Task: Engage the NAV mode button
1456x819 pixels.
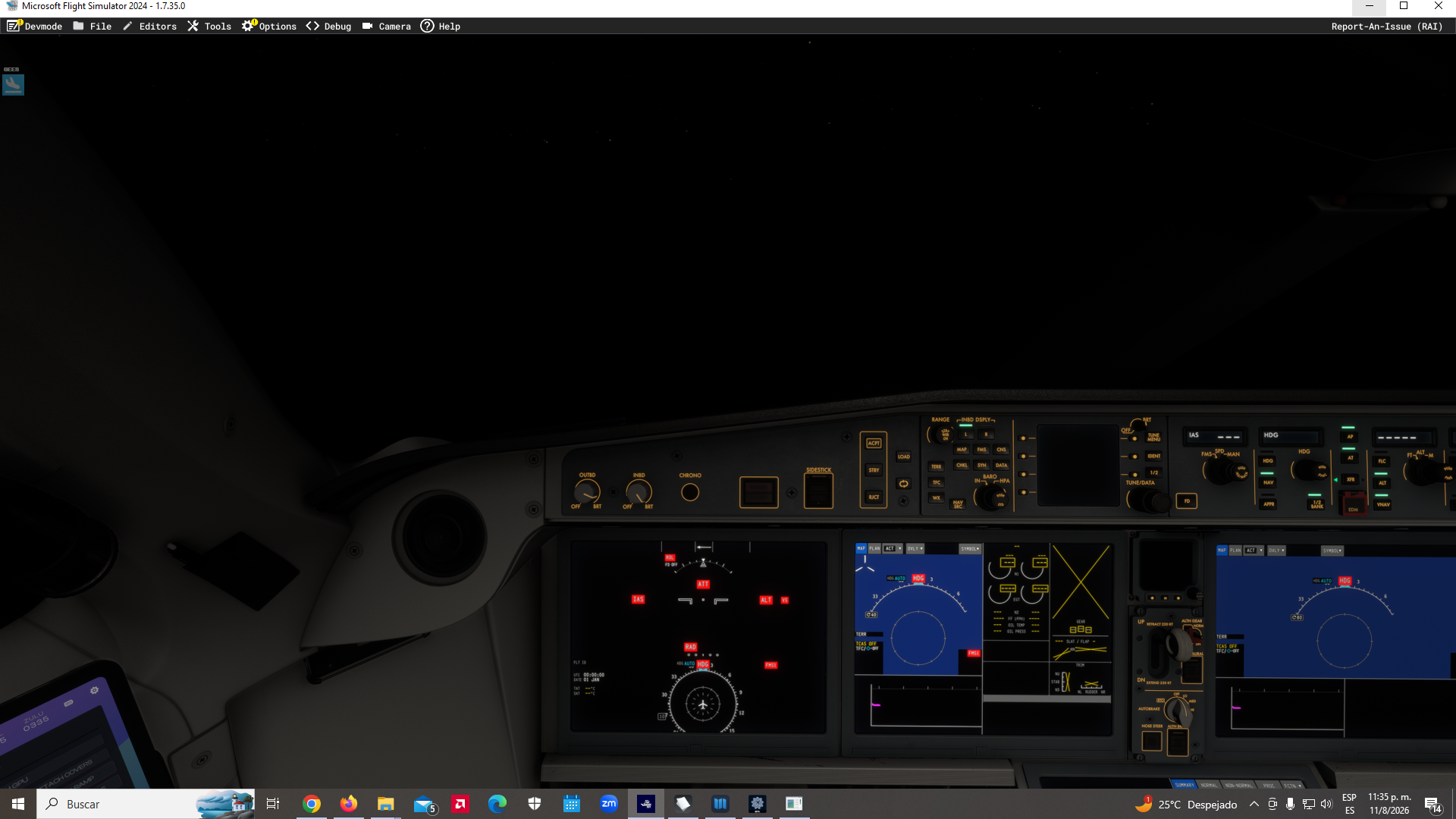Action: coord(1268,482)
